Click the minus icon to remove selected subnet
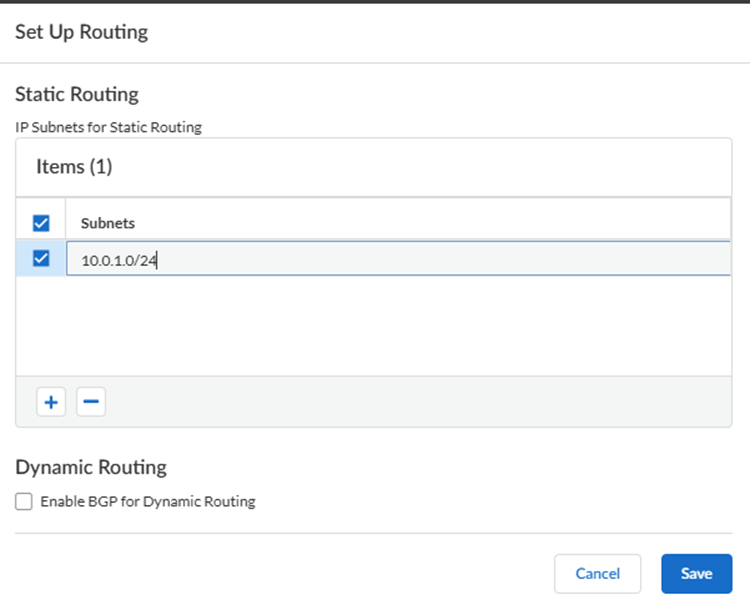Viewport: 750px width, 605px height. tap(91, 402)
